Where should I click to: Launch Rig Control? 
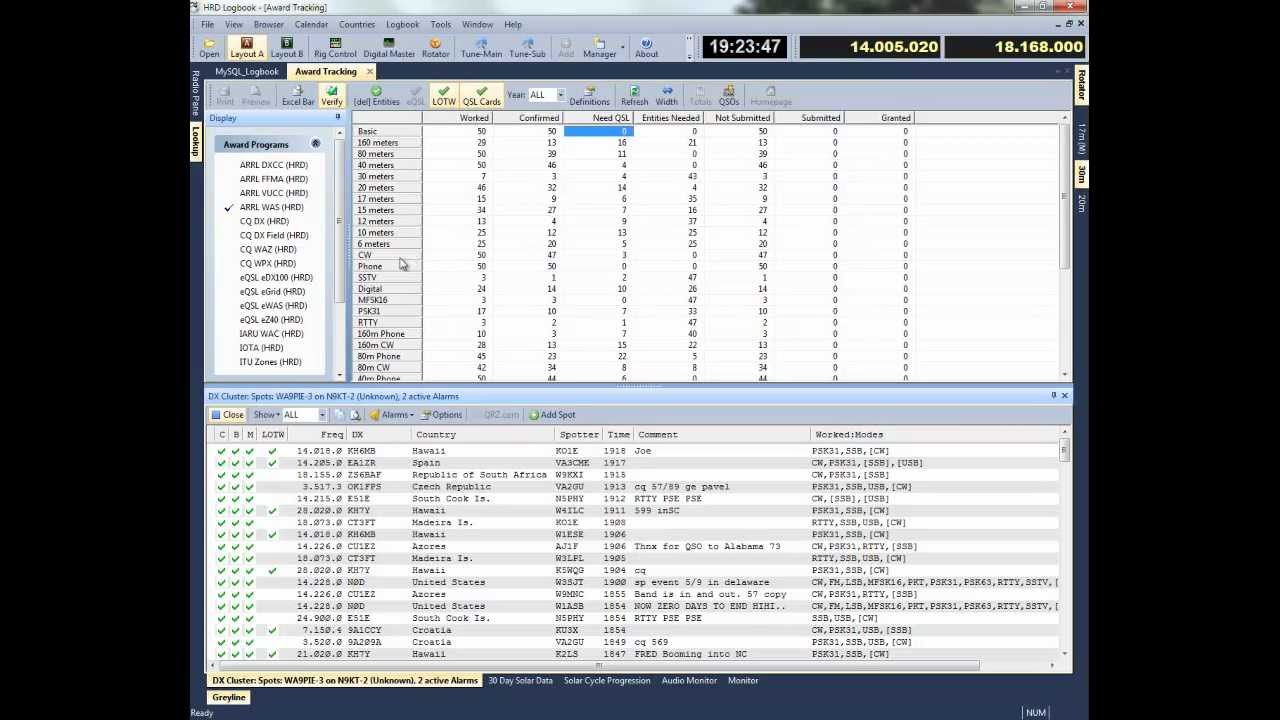[335, 48]
